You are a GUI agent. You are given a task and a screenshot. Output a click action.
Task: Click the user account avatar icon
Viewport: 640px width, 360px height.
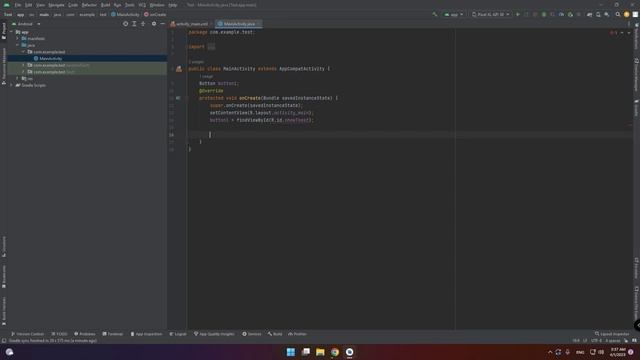[627, 14]
